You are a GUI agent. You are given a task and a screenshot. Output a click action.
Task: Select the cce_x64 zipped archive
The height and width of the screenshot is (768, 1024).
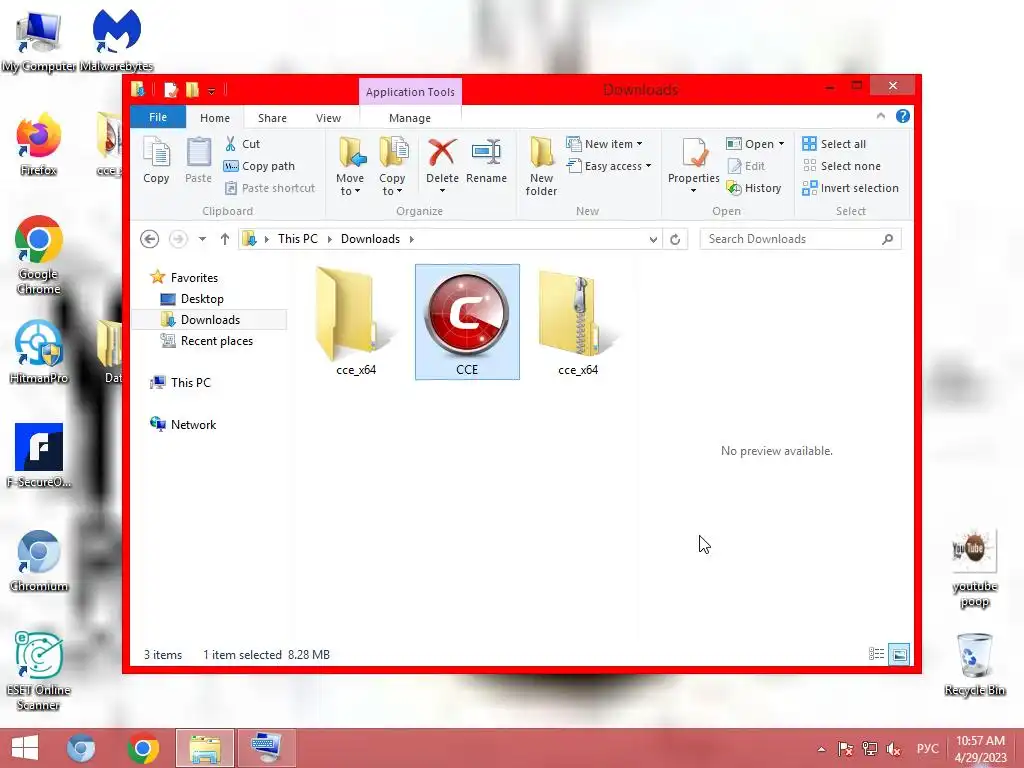[578, 321]
